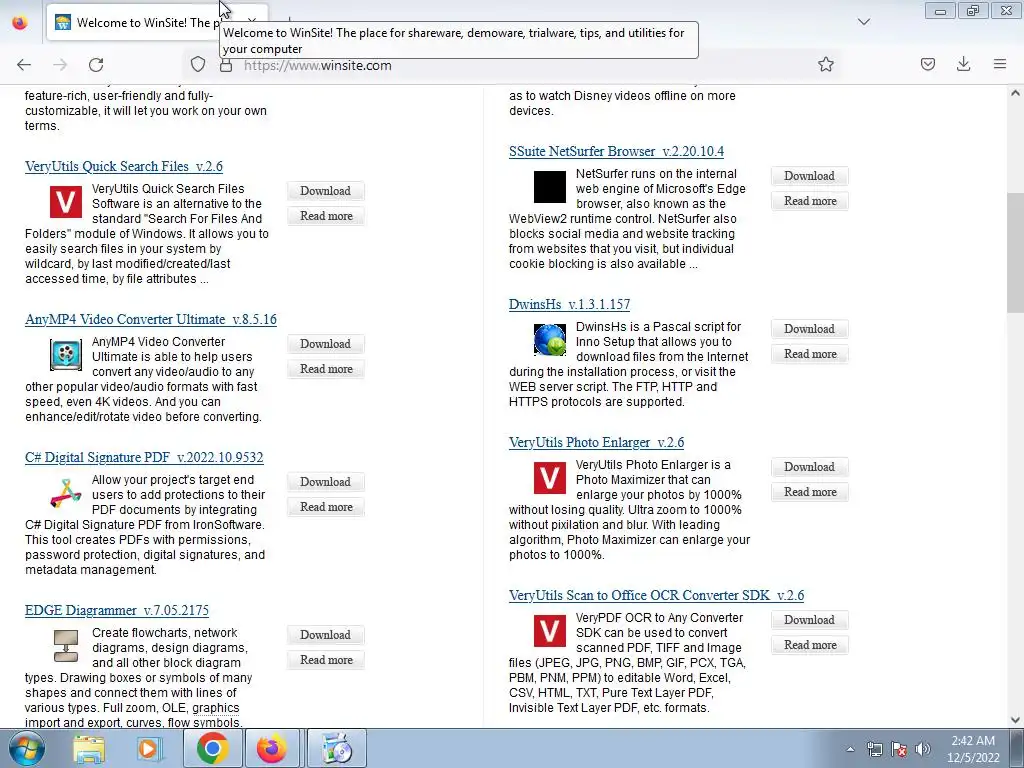Open the VeryUtils Photo Enlarger v.2.6 link

click(596, 442)
